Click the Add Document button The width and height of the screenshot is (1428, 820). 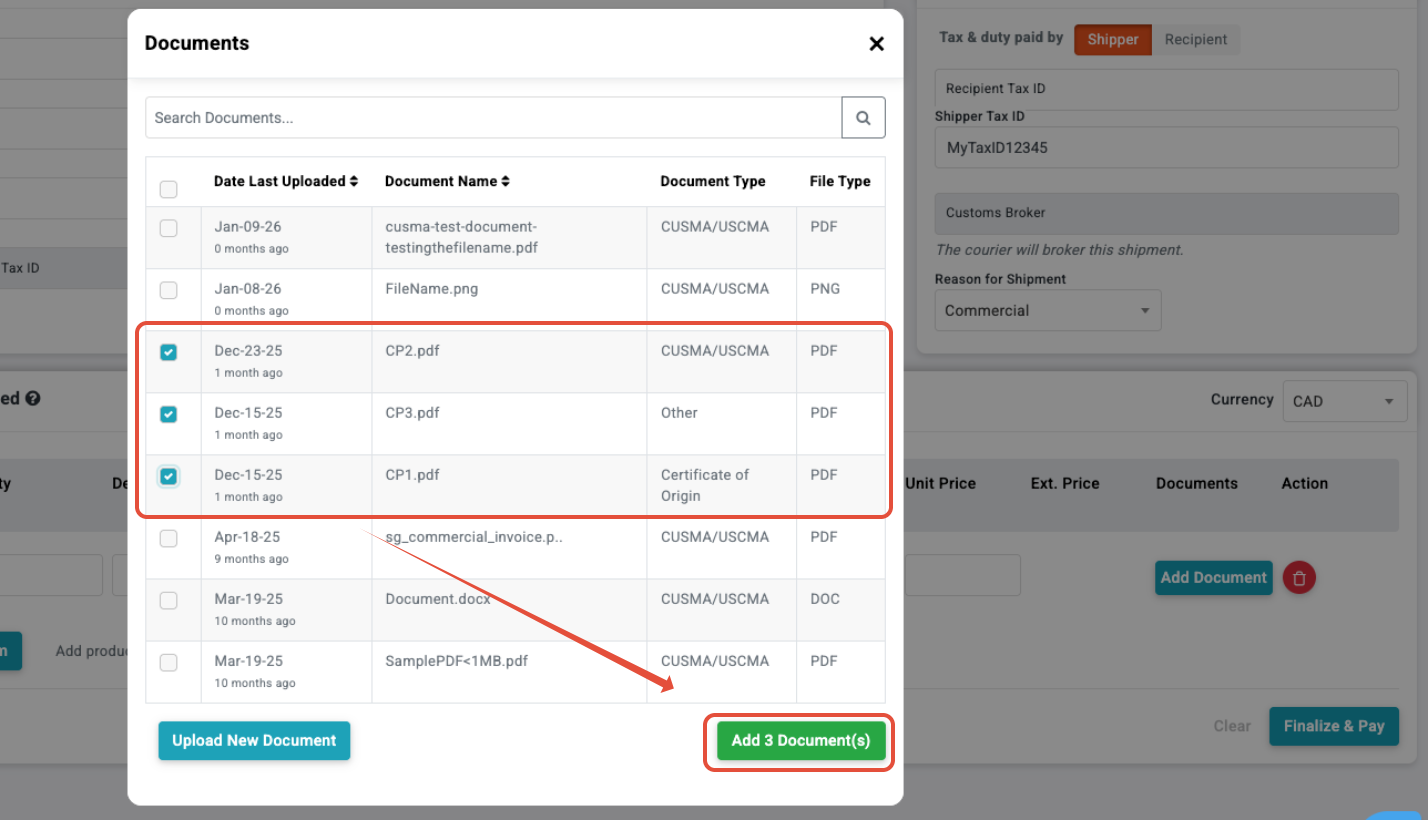[1214, 577]
